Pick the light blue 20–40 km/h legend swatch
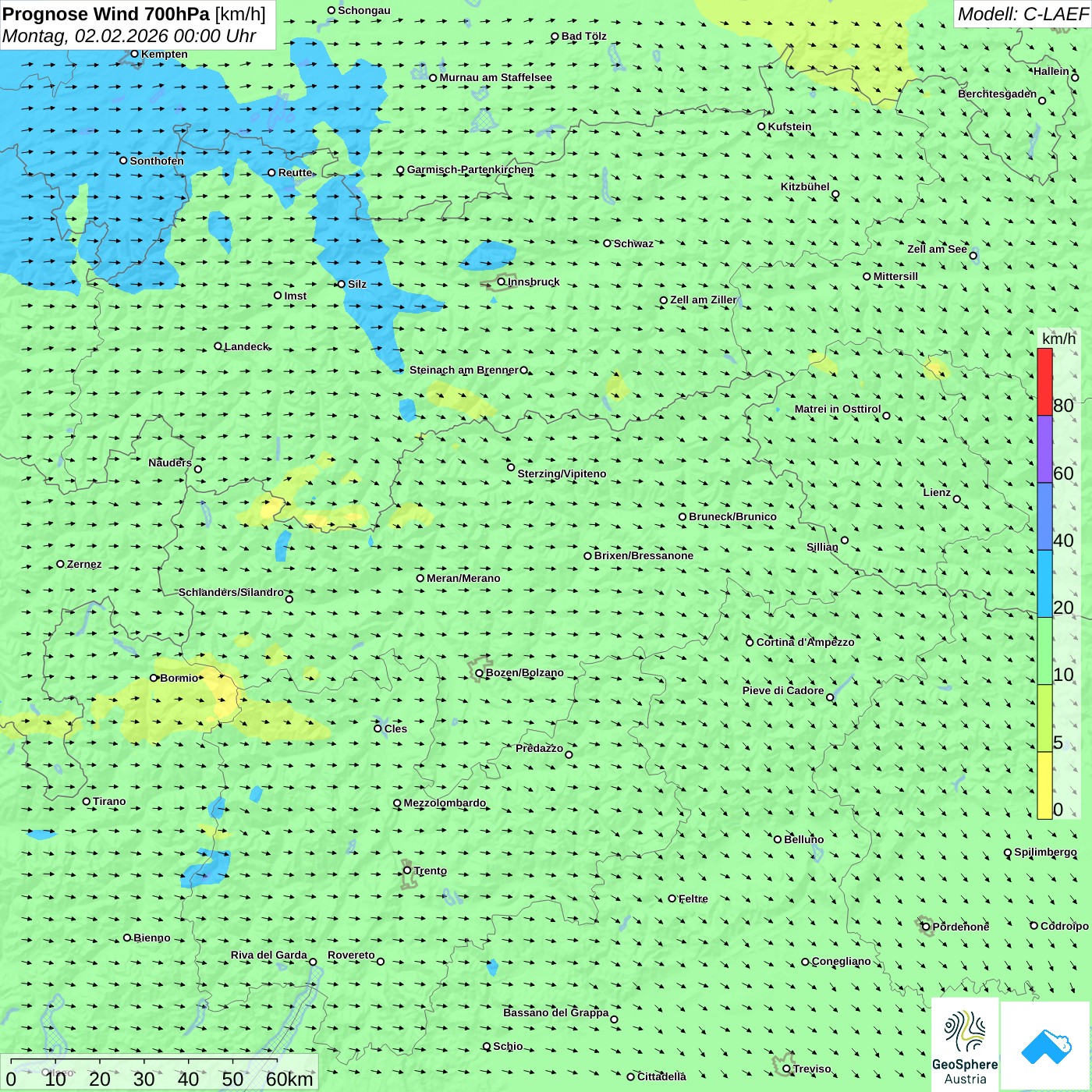Screen dimensions: 1092x1092 1044,584
